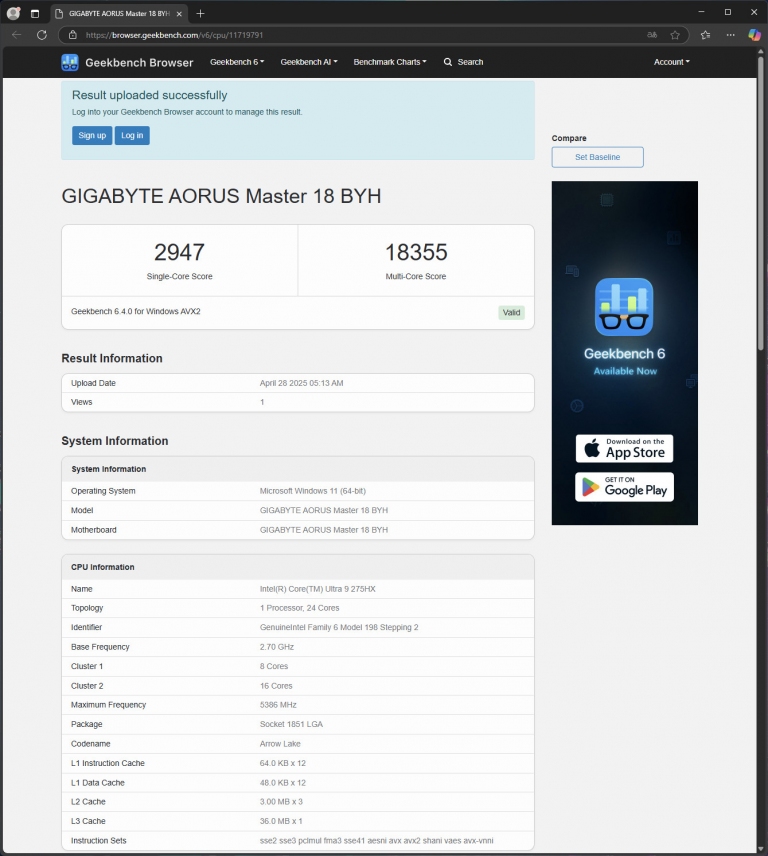
Task: Open a new tab with plus icon
Action: 200,14
